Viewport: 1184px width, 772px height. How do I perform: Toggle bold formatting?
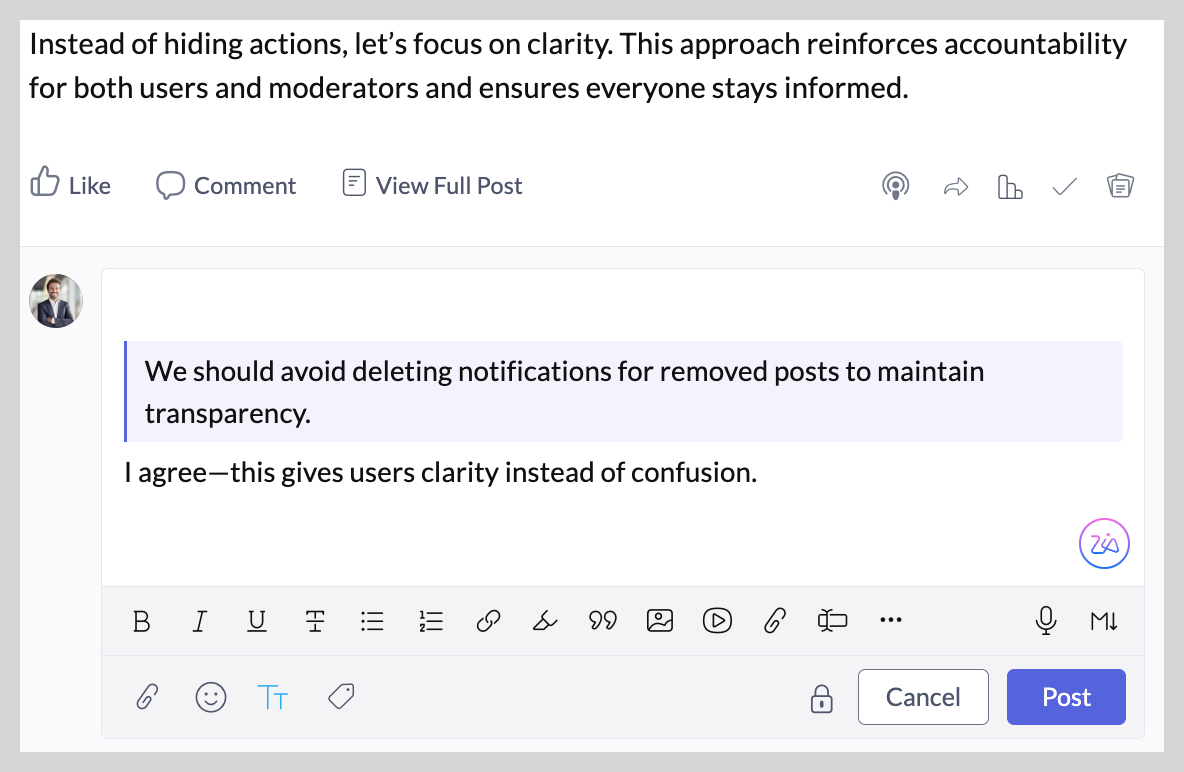point(141,621)
